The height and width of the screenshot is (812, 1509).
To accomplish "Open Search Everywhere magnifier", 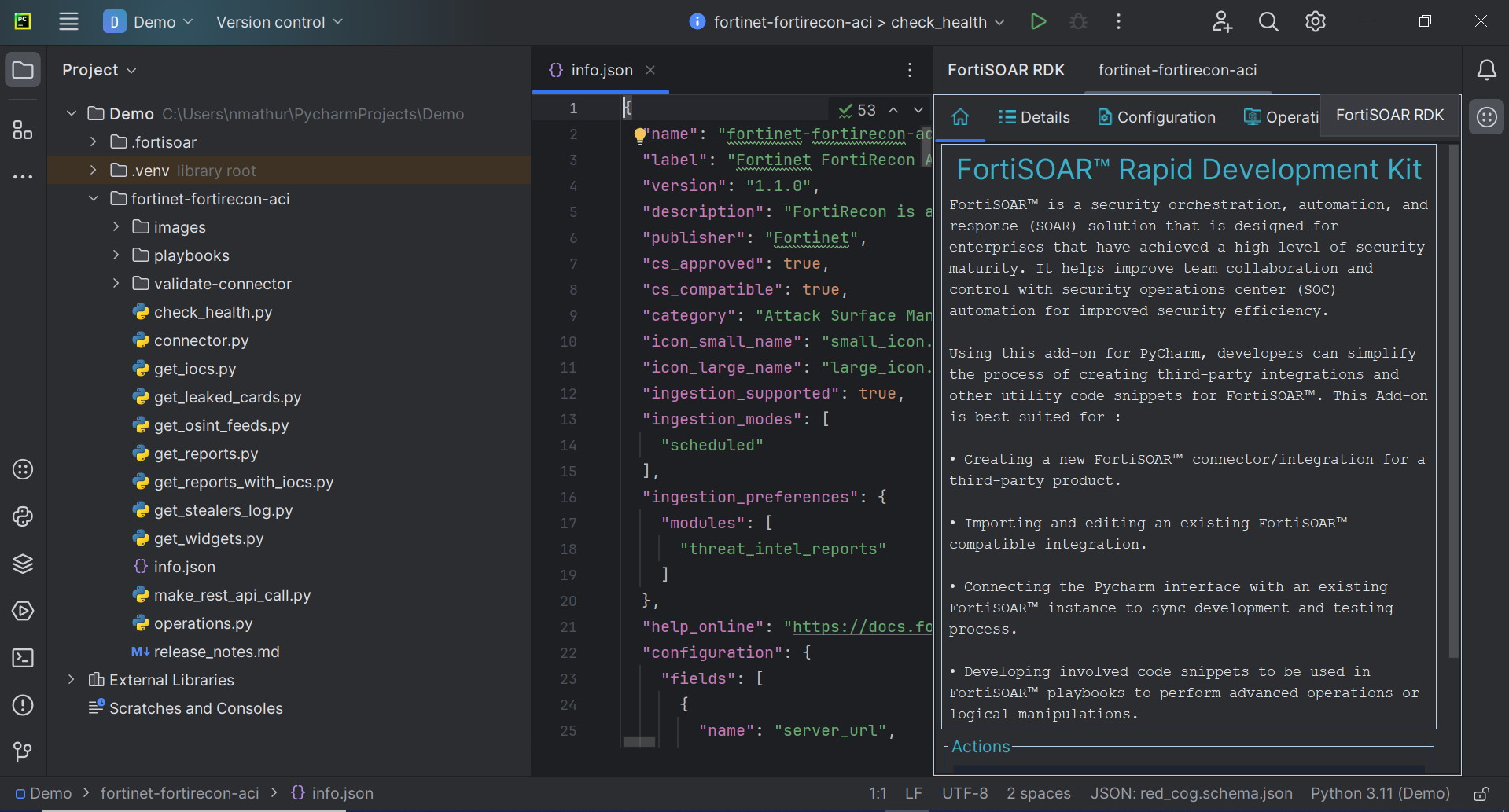I will [x=1268, y=22].
